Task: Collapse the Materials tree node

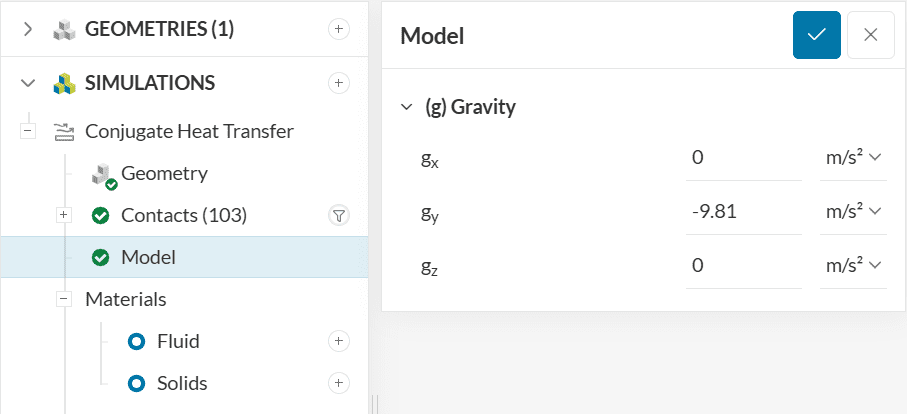Action: 64,299
